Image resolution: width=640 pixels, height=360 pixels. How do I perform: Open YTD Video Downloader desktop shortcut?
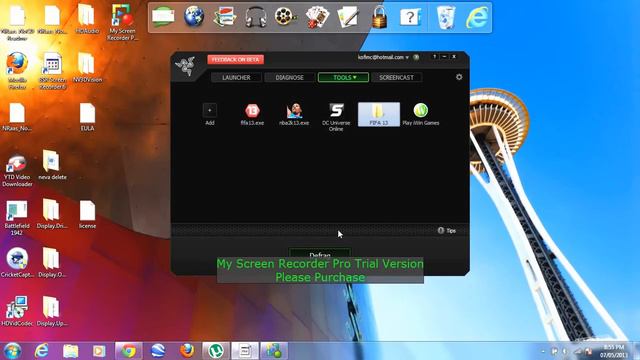pyautogui.click(x=17, y=170)
